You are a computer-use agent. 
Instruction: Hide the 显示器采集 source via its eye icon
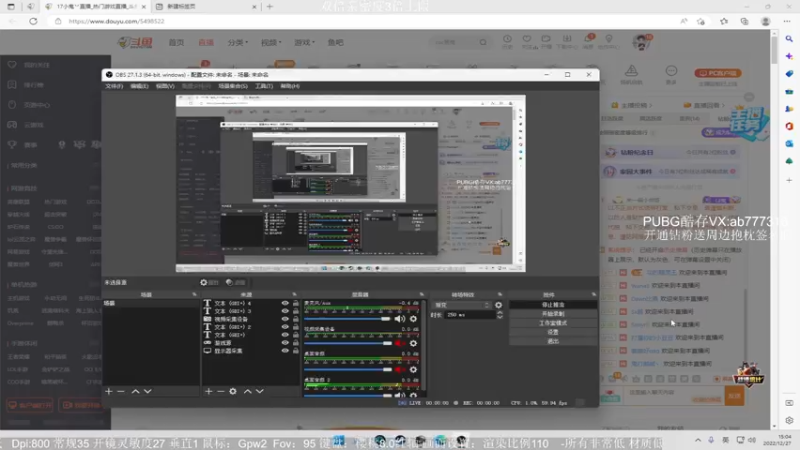[x=285, y=351]
